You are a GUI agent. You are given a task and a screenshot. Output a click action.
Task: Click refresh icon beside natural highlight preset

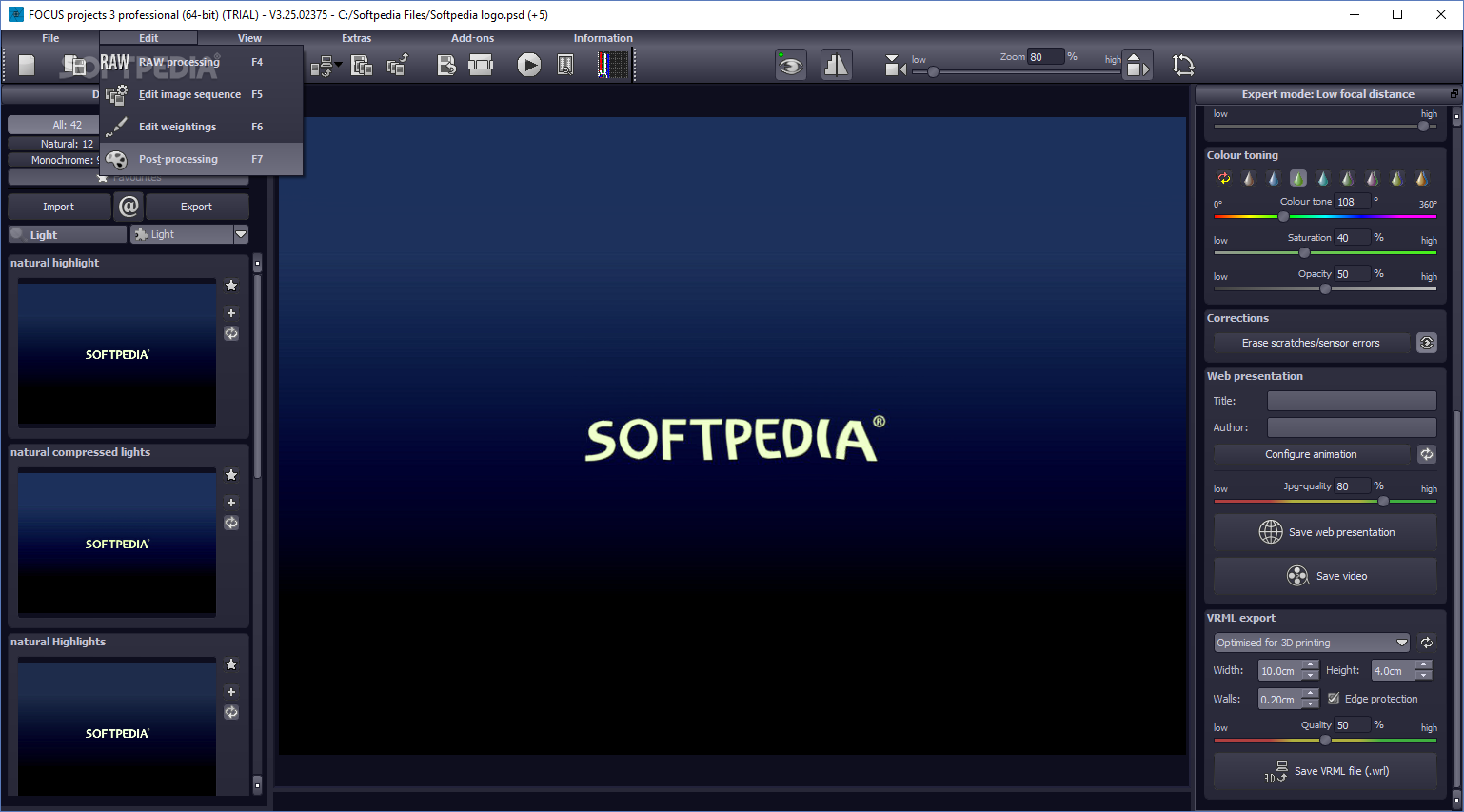(231, 333)
